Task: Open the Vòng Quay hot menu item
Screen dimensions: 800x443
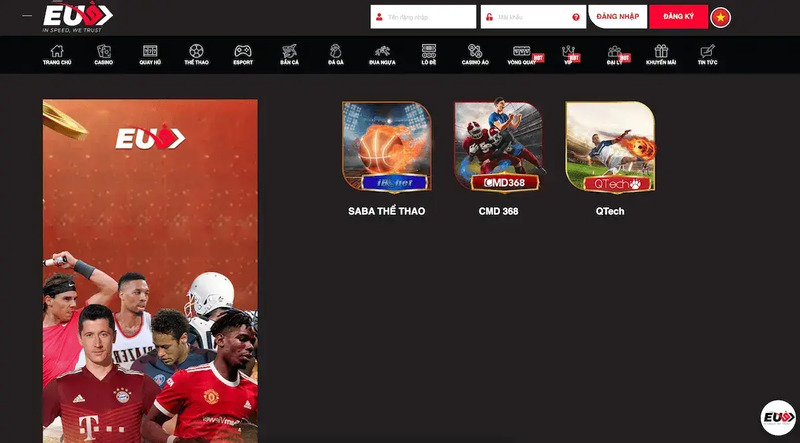Action: pyautogui.click(x=522, y=55)
